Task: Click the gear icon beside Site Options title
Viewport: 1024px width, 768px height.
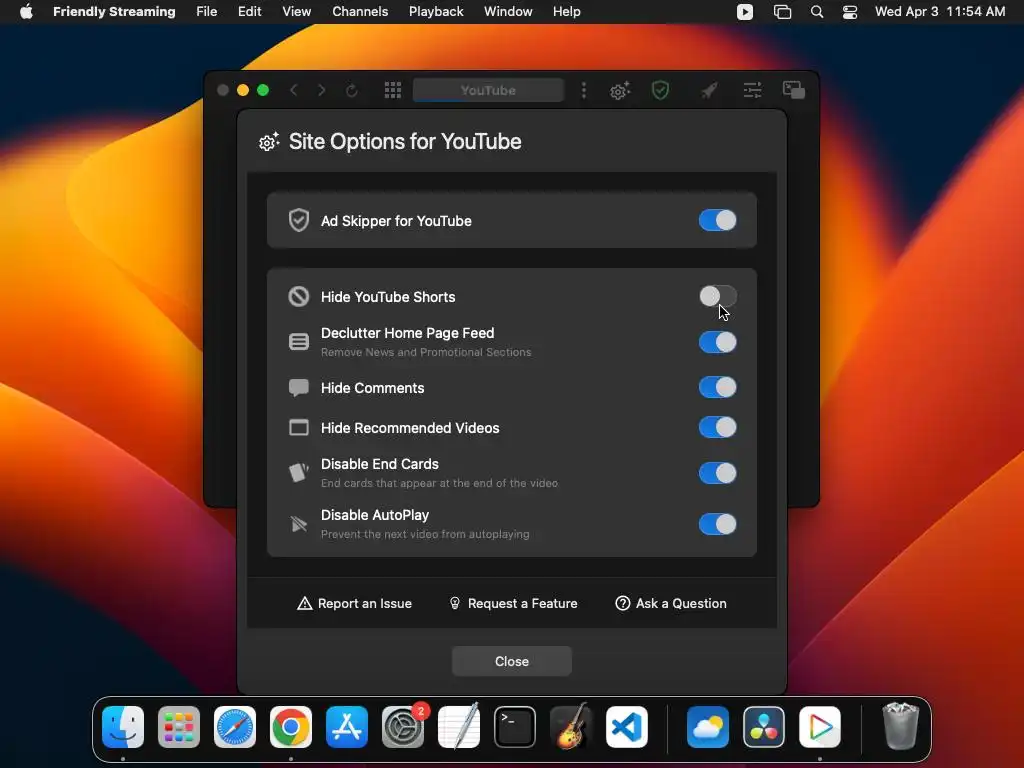Action: pyautogui.click(x=268, y=142)
